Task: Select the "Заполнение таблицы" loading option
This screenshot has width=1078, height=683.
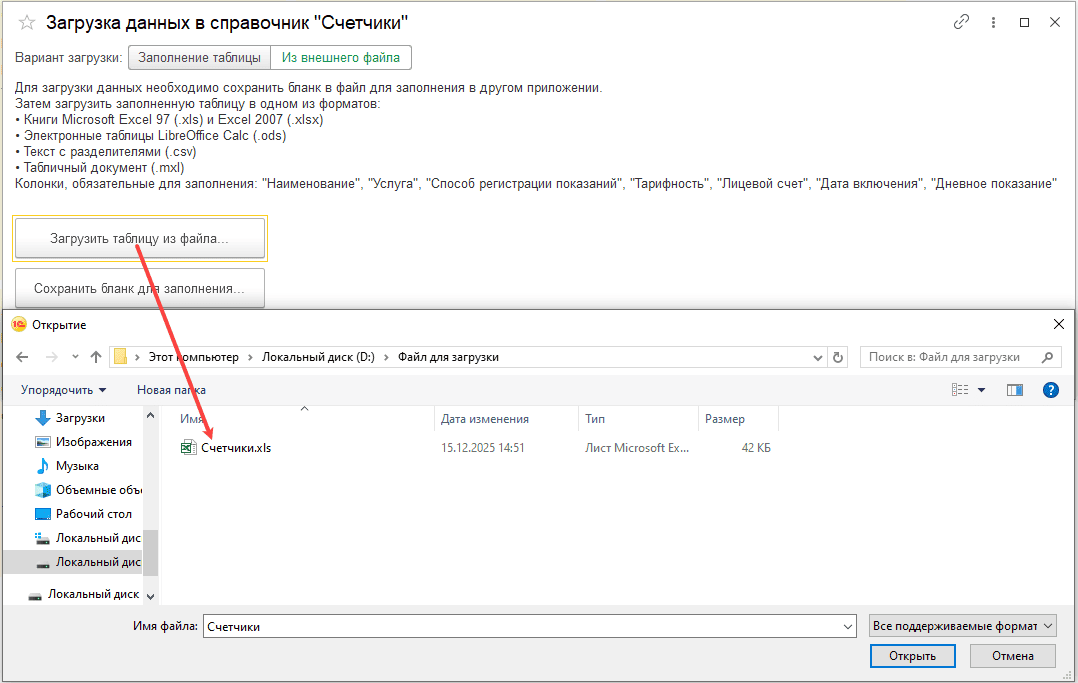Action: (x=199, y=58)
